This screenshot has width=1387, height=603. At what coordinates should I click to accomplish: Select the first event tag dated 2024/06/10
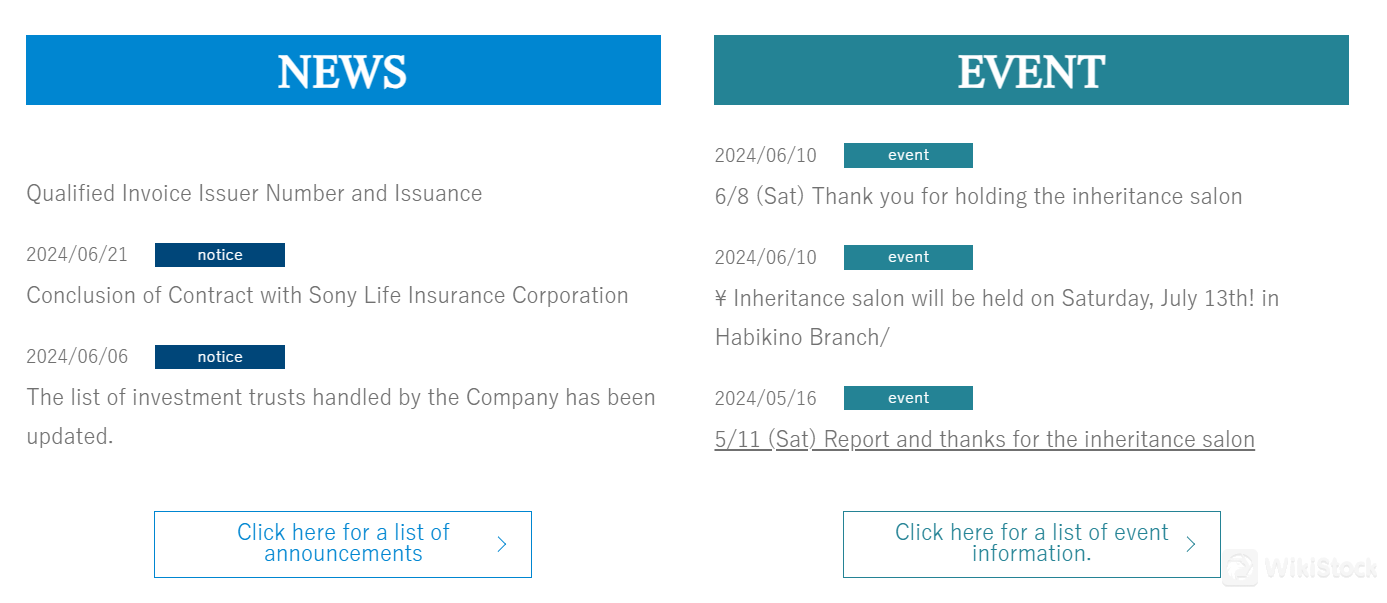pyautogui.click(x=908, y=155)
